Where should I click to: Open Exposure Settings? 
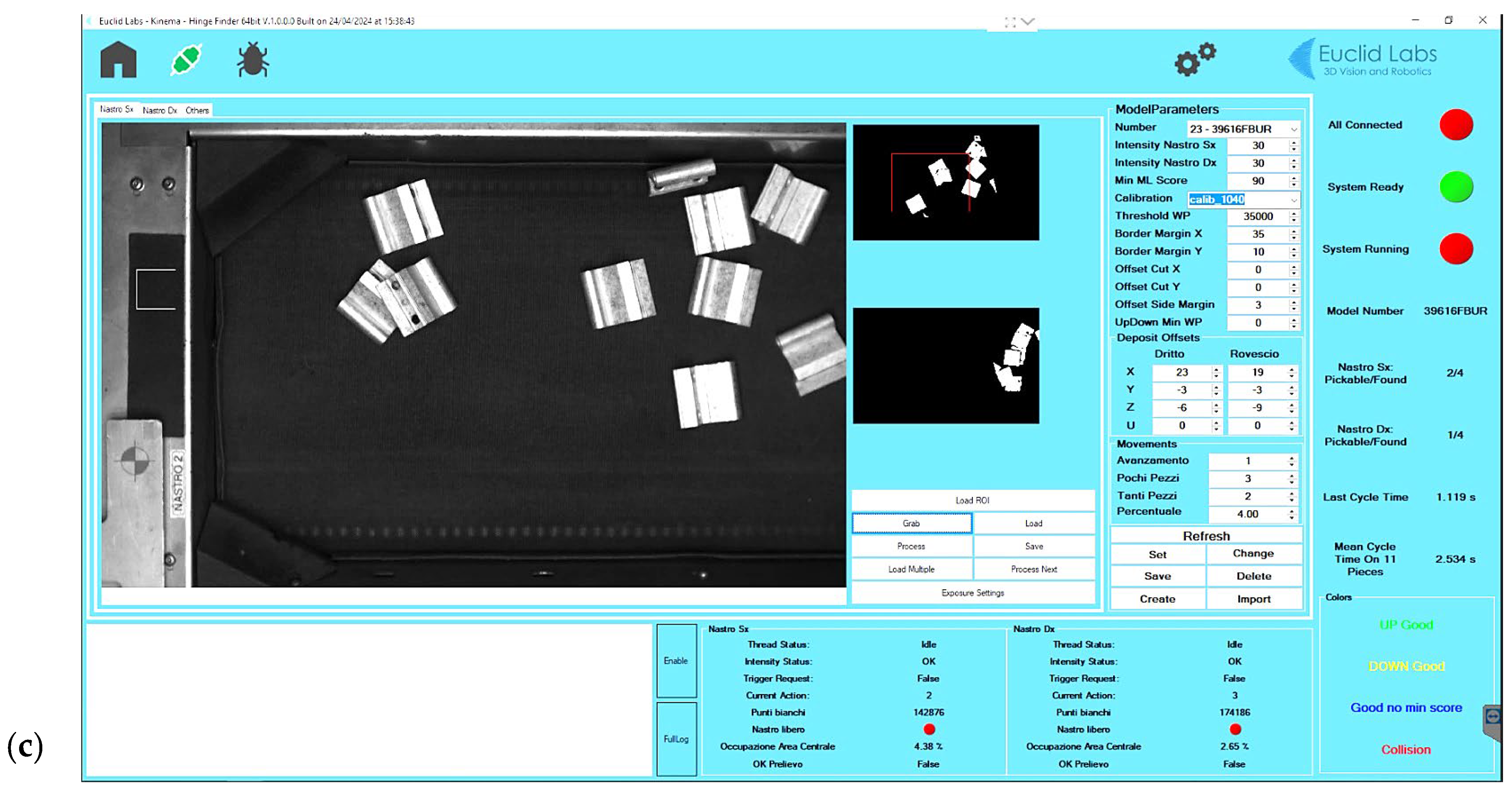tap(973, 592)
